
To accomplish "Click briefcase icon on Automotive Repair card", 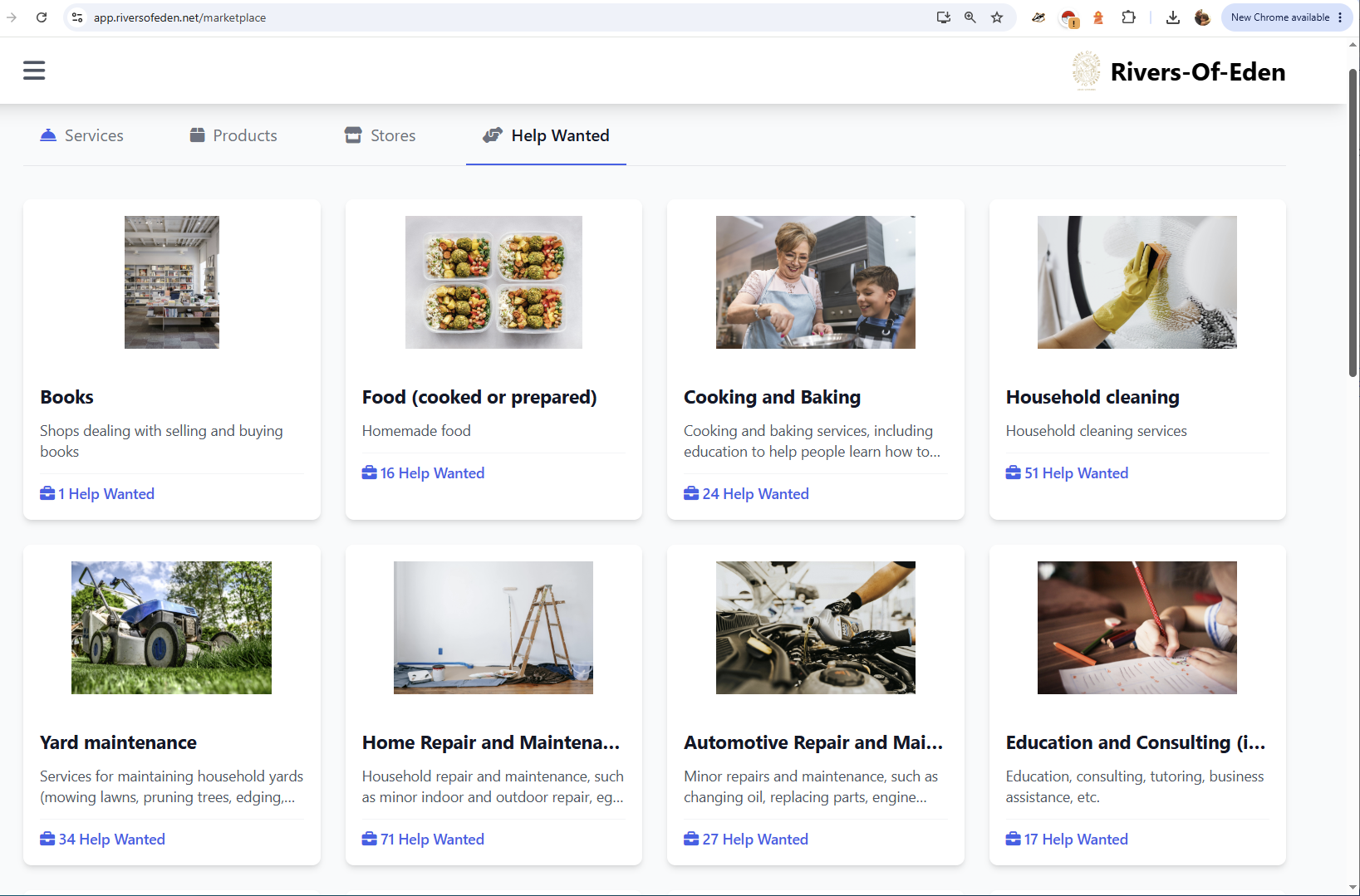I will point(691,840).
